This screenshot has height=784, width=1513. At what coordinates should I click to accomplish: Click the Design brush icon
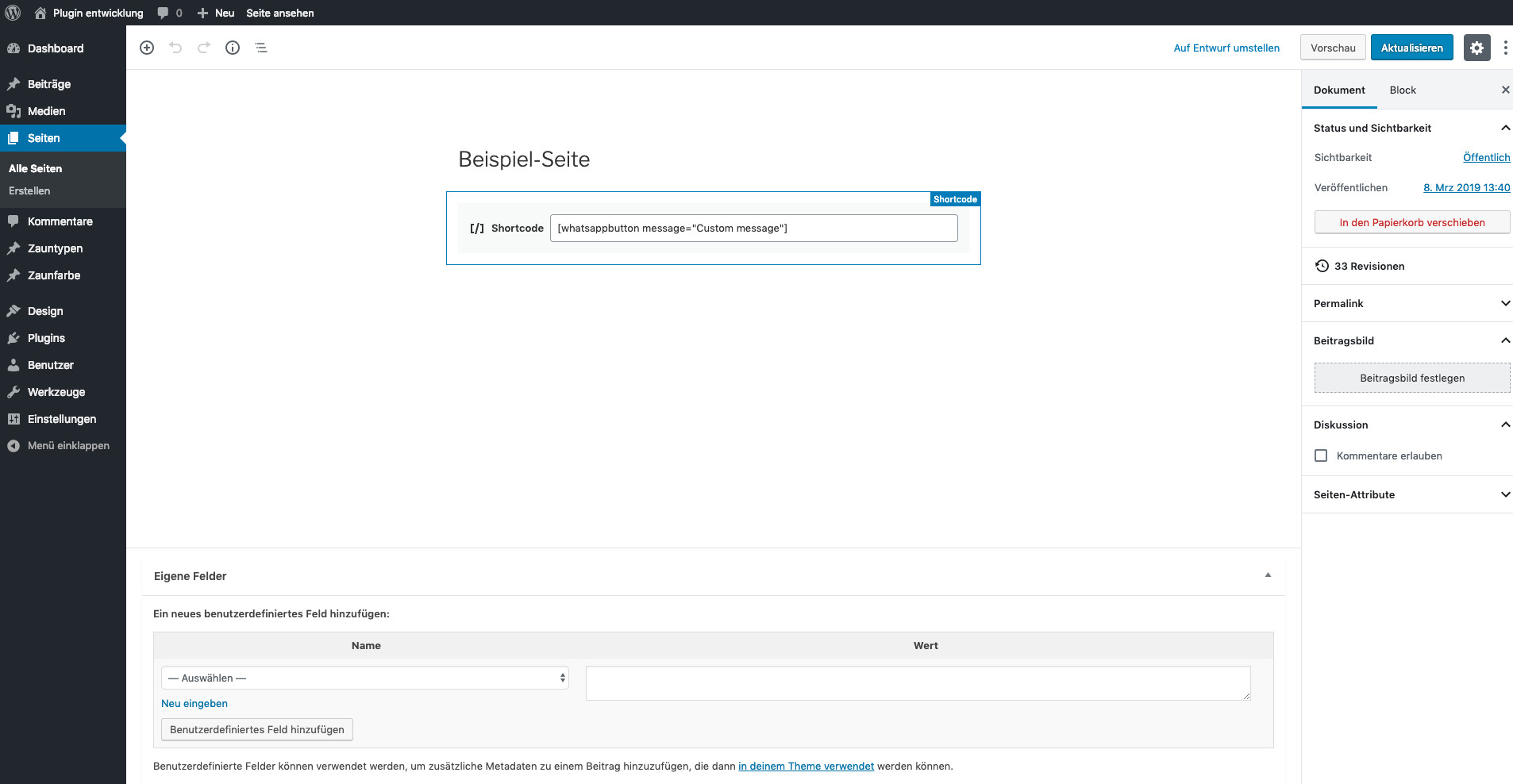(x=13, y=311)
